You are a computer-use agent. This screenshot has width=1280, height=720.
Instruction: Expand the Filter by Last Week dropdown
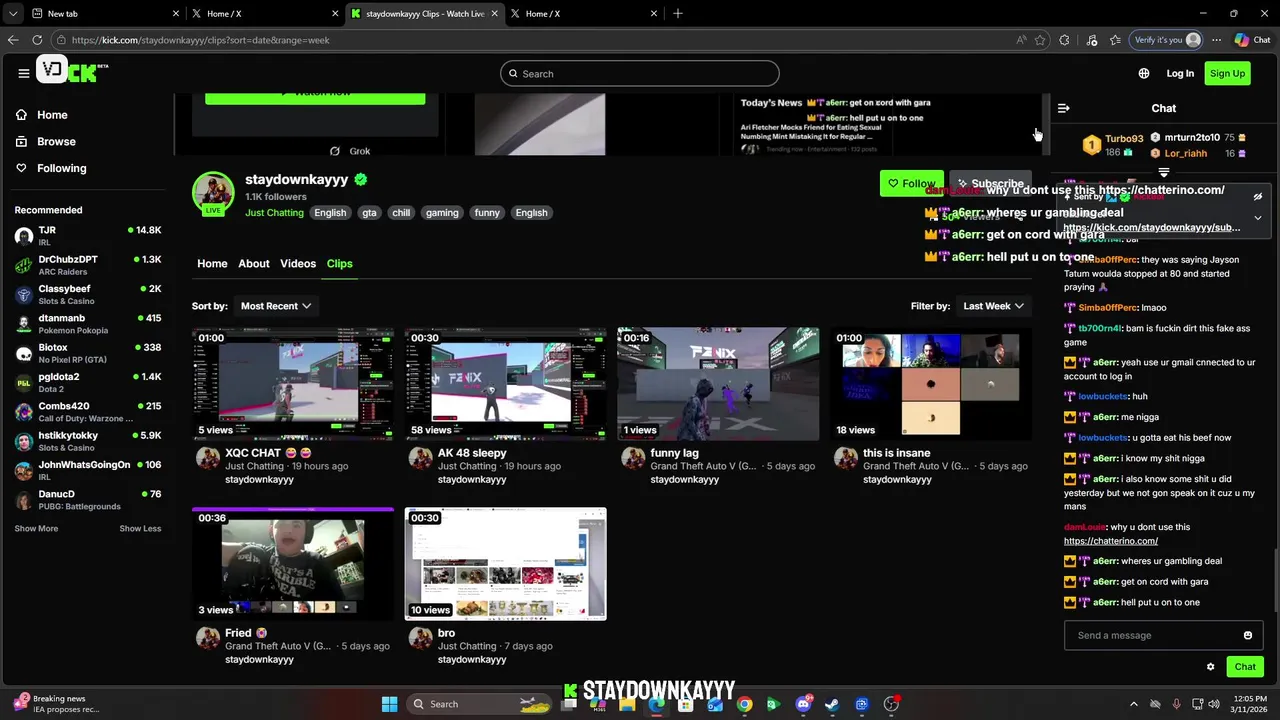click(993, 306)
